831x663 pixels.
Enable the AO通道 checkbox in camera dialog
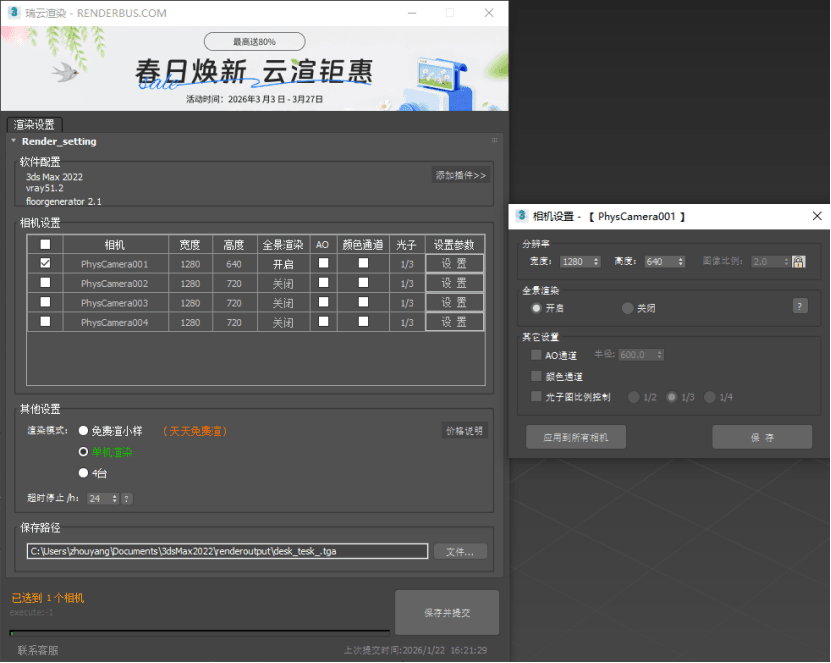click(x=537, y=355)
